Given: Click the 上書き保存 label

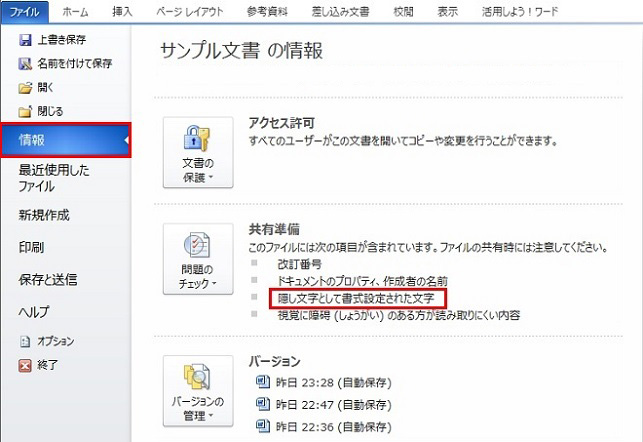Looking at the screenshot, I should [62, 40].
